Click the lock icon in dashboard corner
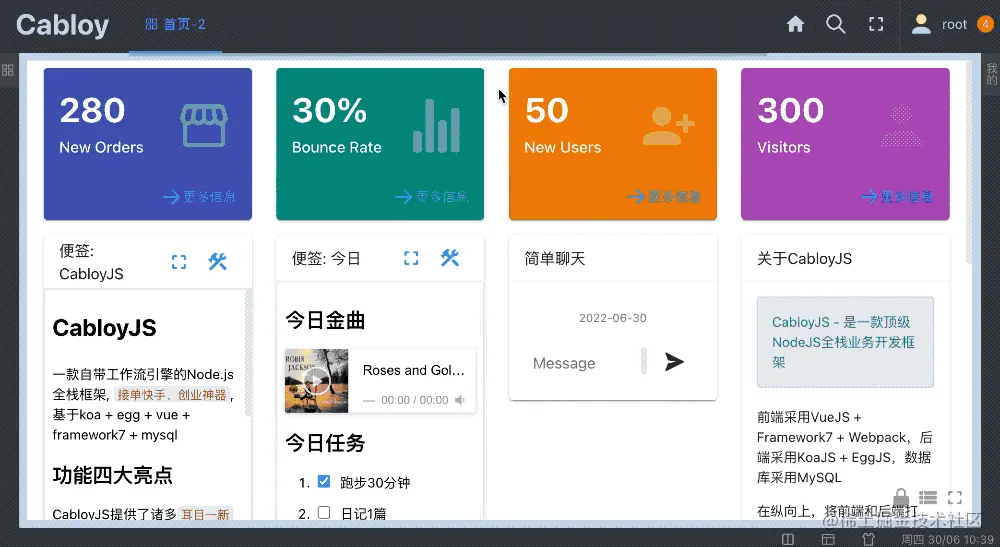 901,497
